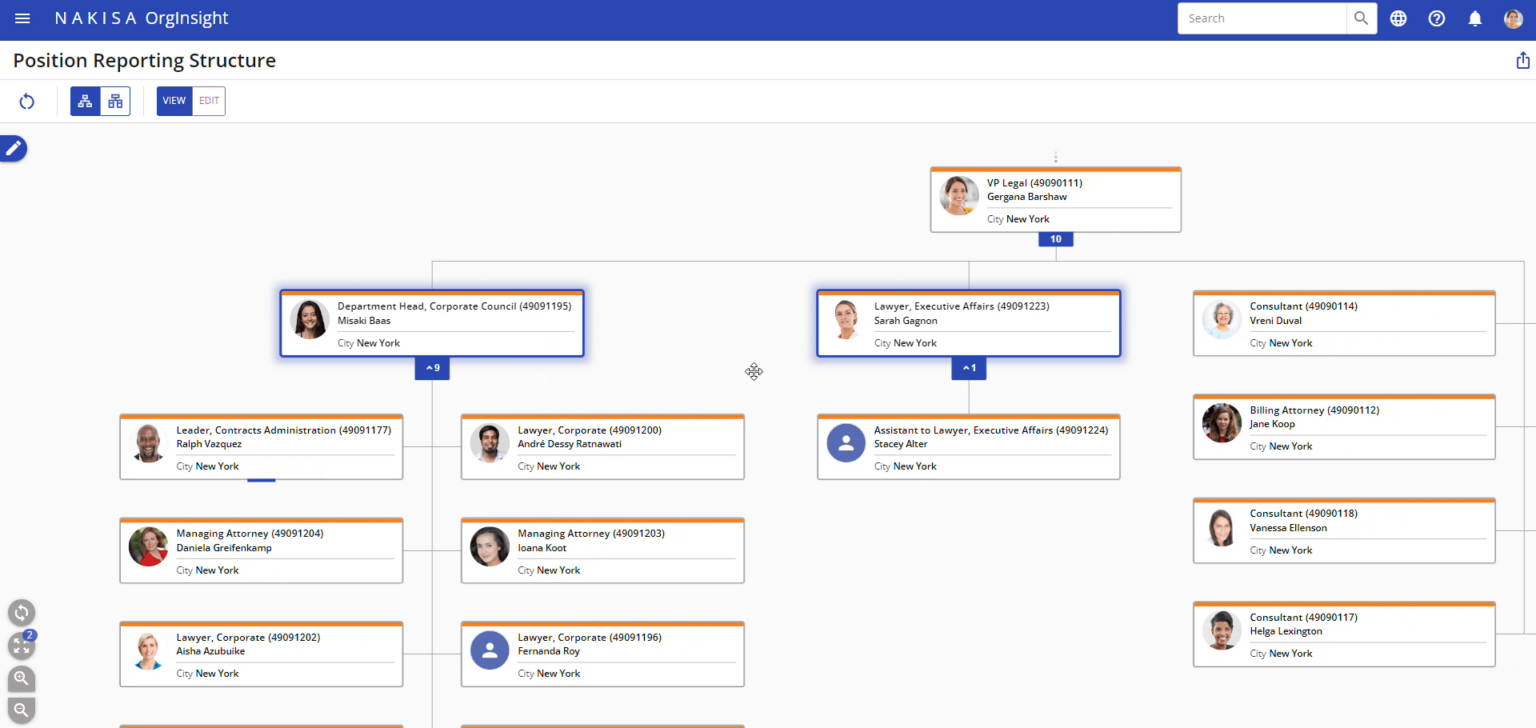Toggle the vertical tree layout icon
Image resolution: width=1536 pixels, height=728 pixels.
coord(85,101)
